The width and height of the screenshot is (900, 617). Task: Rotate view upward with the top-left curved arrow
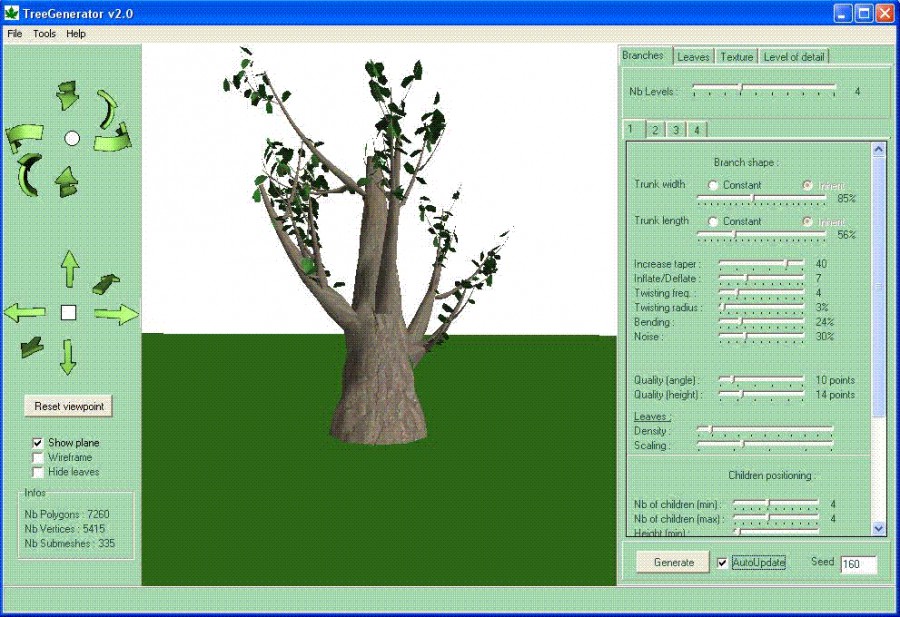point(68,95)
